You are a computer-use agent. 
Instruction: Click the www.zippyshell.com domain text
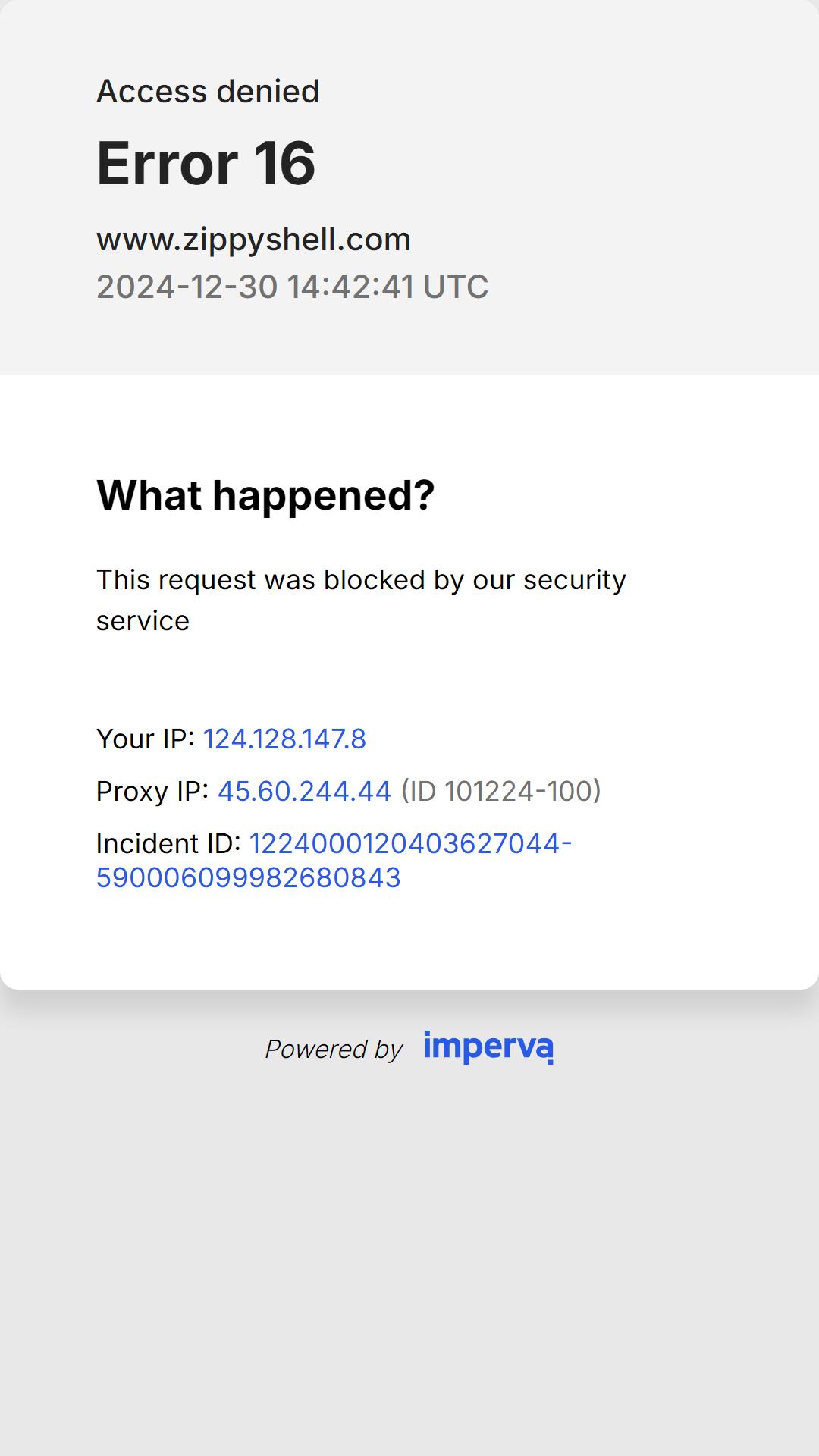(253, 240)
